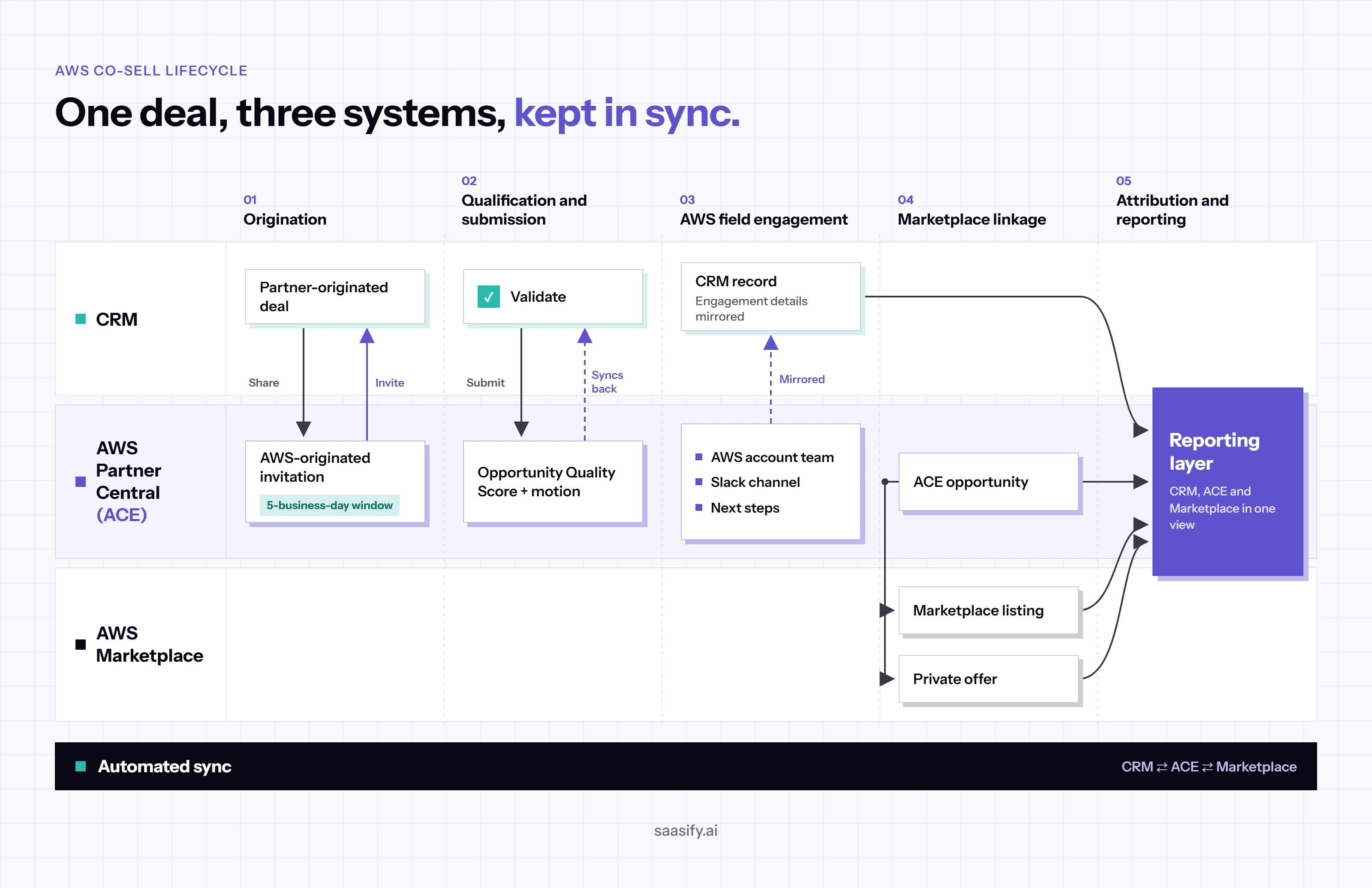Screen dimensions: 1372x888
Task: Click the Automated sync bar title
Action: 164,766
